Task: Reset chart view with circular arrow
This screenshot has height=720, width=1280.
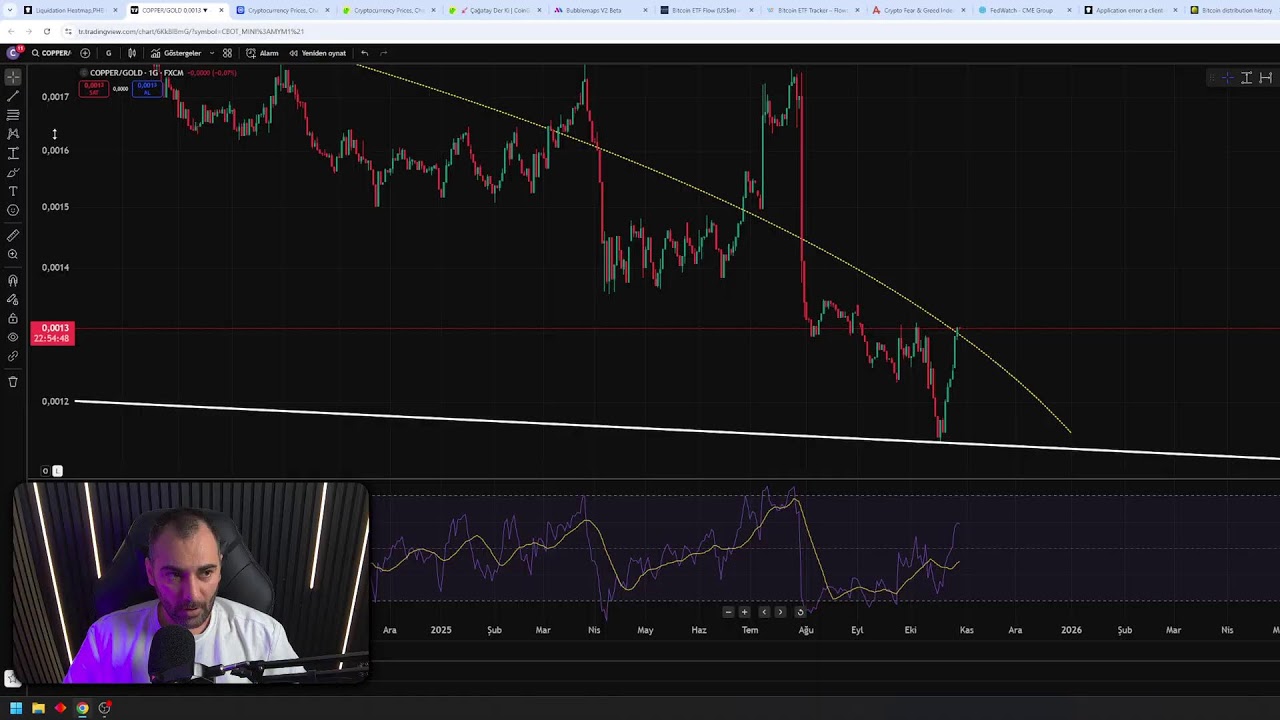Action: point(800,612)
